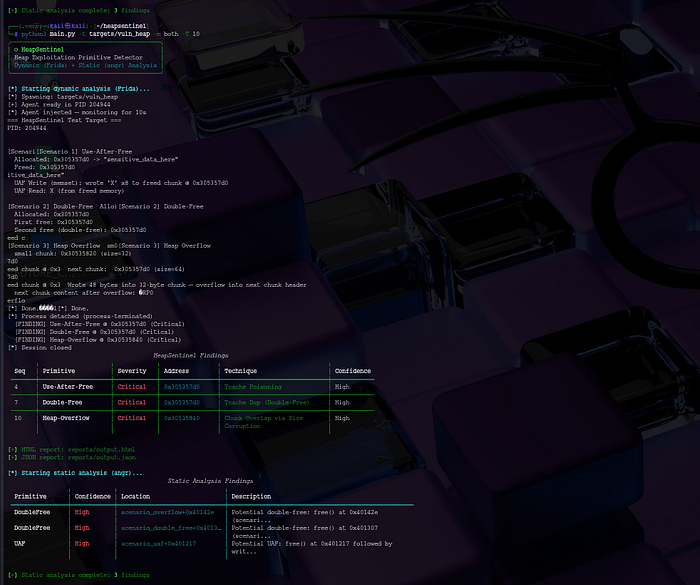Click '[FINDING] Use-After-Free' log line

100,324
